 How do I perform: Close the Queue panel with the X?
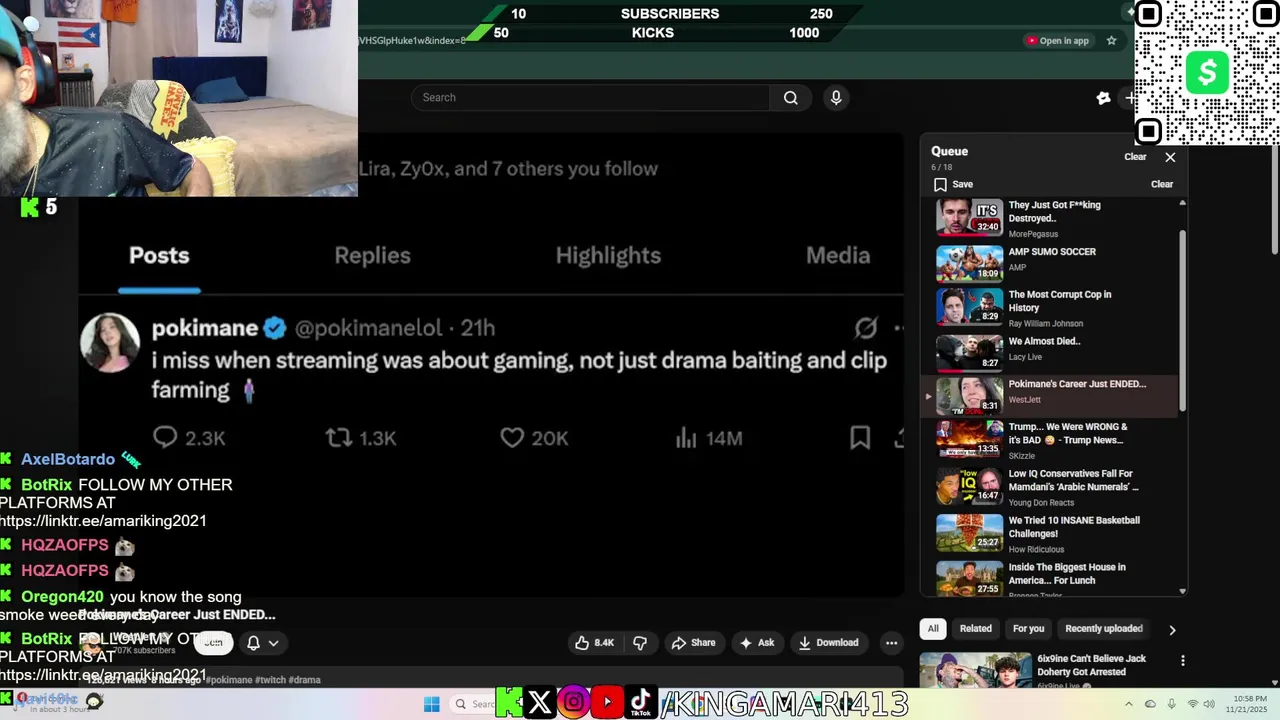pos(1170,157)
